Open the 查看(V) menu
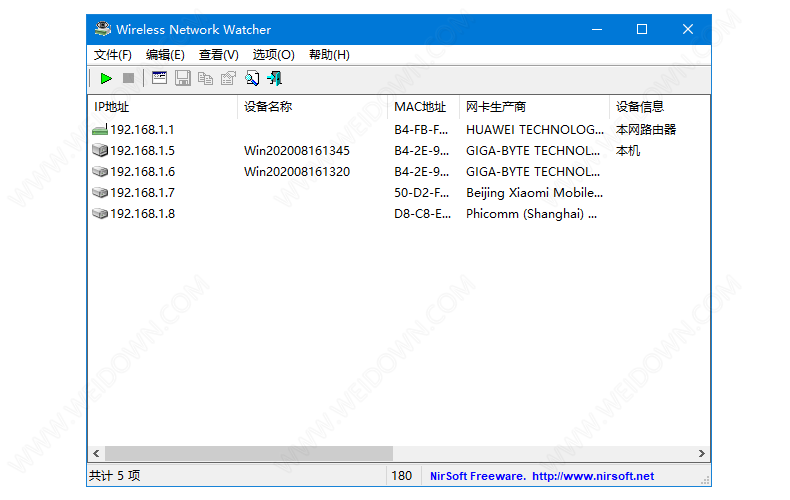The width and height of the screenshot is (790, 500). [x=218, y=55]
